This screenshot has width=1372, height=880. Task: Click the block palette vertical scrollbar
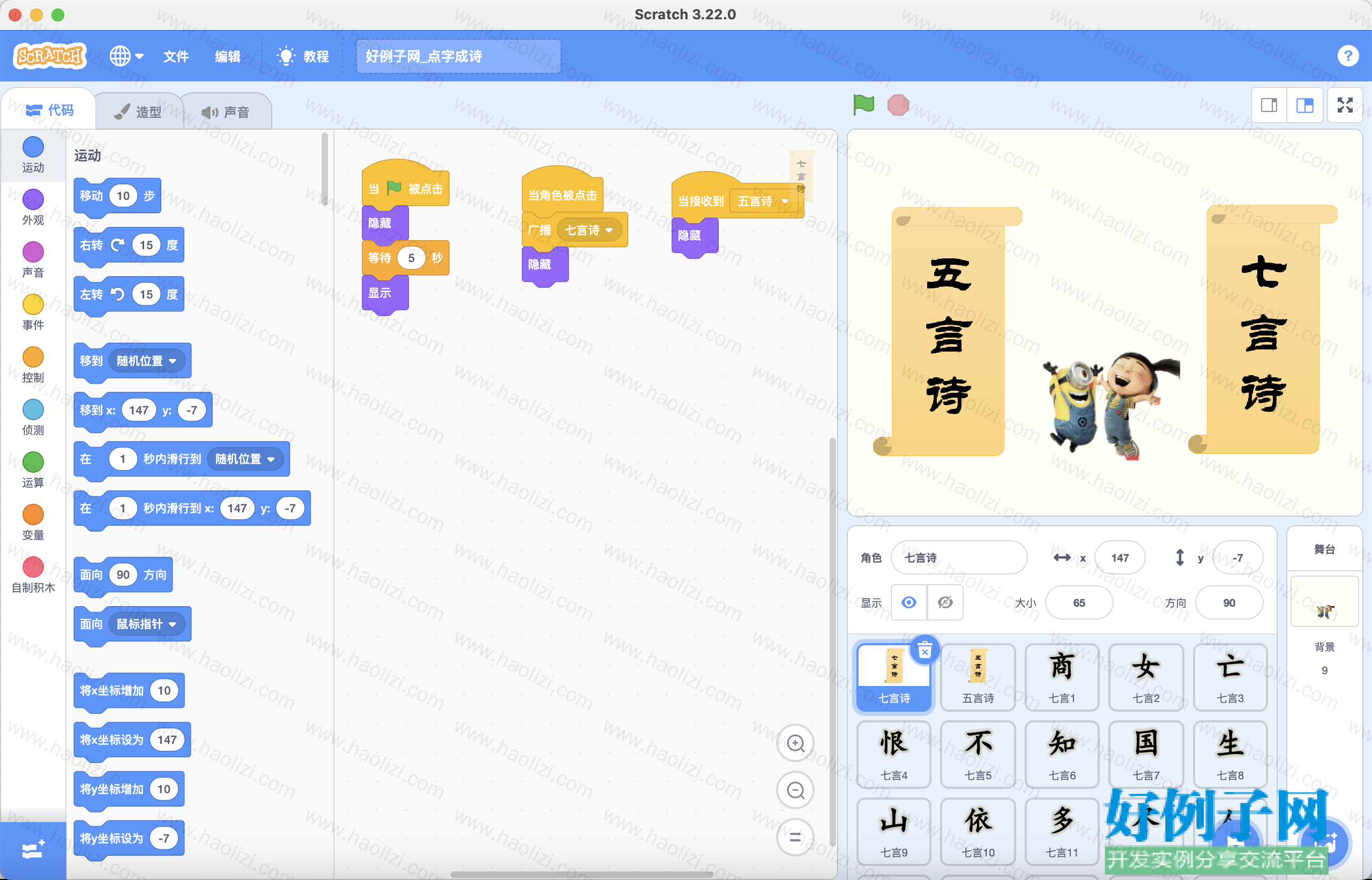tap(325, 169)
